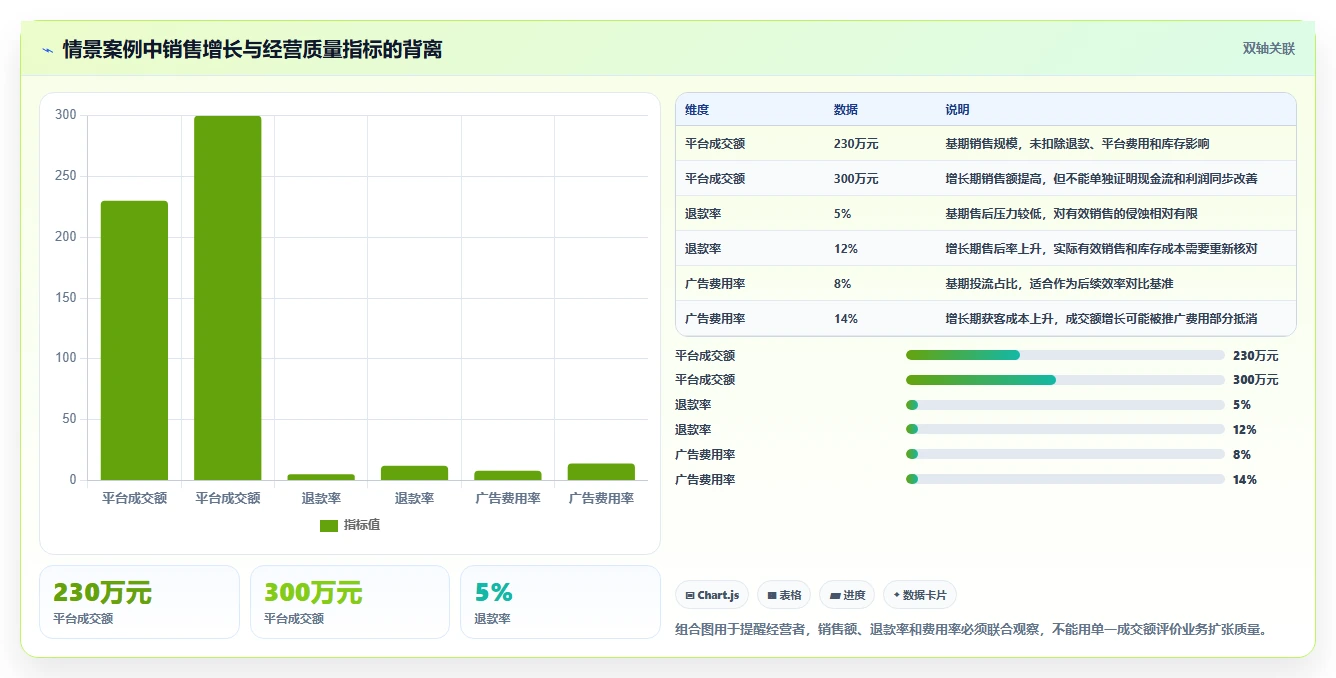Click description starting 增长期获客成本上升

(x=1101, y=319)
